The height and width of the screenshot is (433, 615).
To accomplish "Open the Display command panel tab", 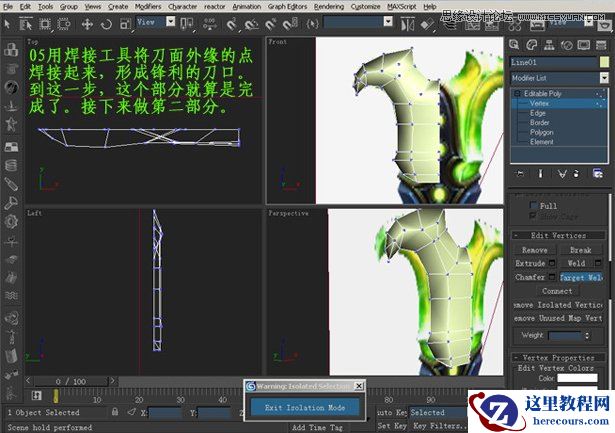I will tap(584, 45).
